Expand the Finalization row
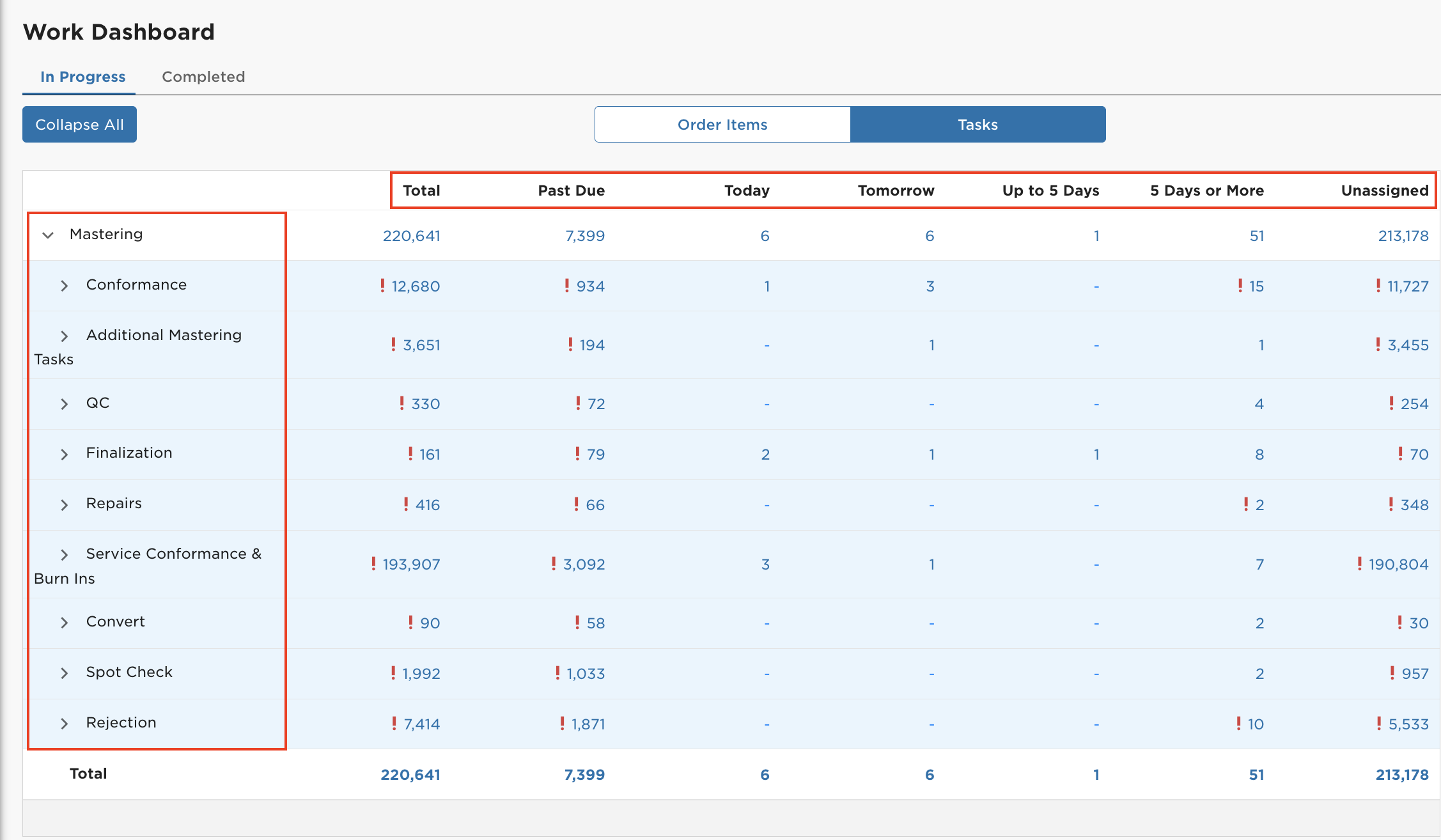Screen dimensions: 1441x840 coord(64,455)
